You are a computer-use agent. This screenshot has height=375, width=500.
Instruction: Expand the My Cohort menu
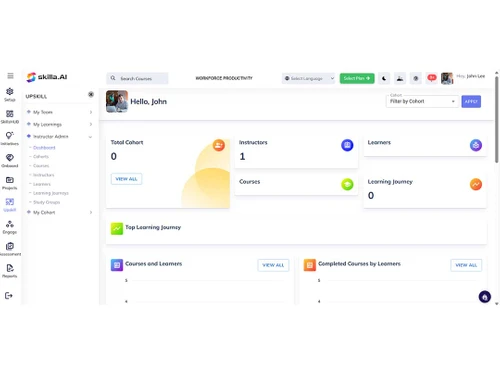click(x=59, y=212)
